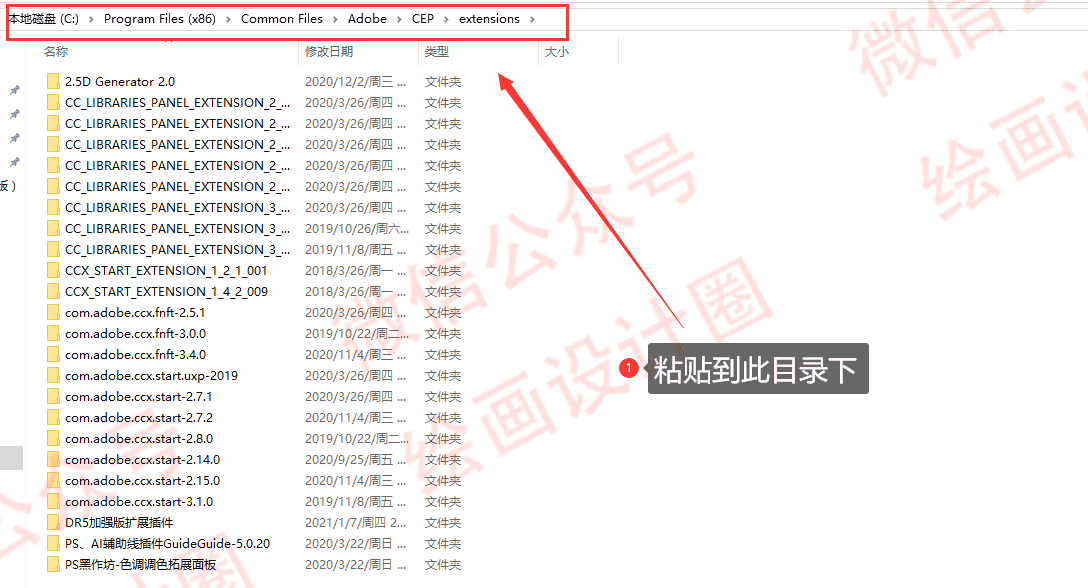Click the 2021/1/7/周四 date cell
Screen dimensions: 1088x588
pyautogui.click(x=355, y=522)
